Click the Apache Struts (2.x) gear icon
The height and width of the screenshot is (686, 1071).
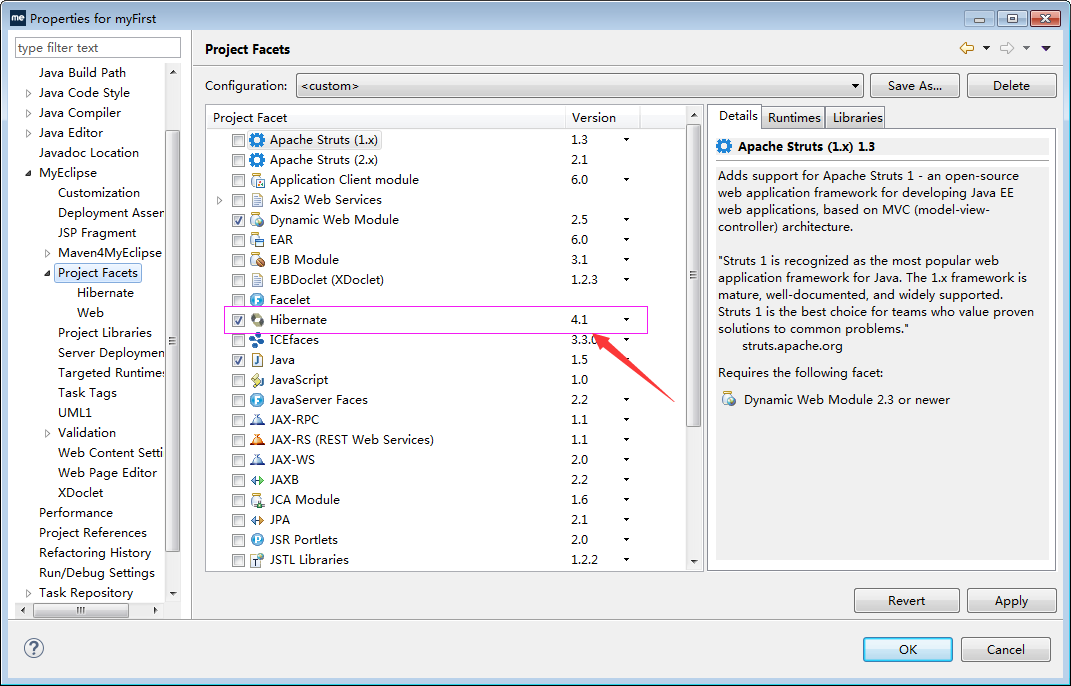[257, 160]
